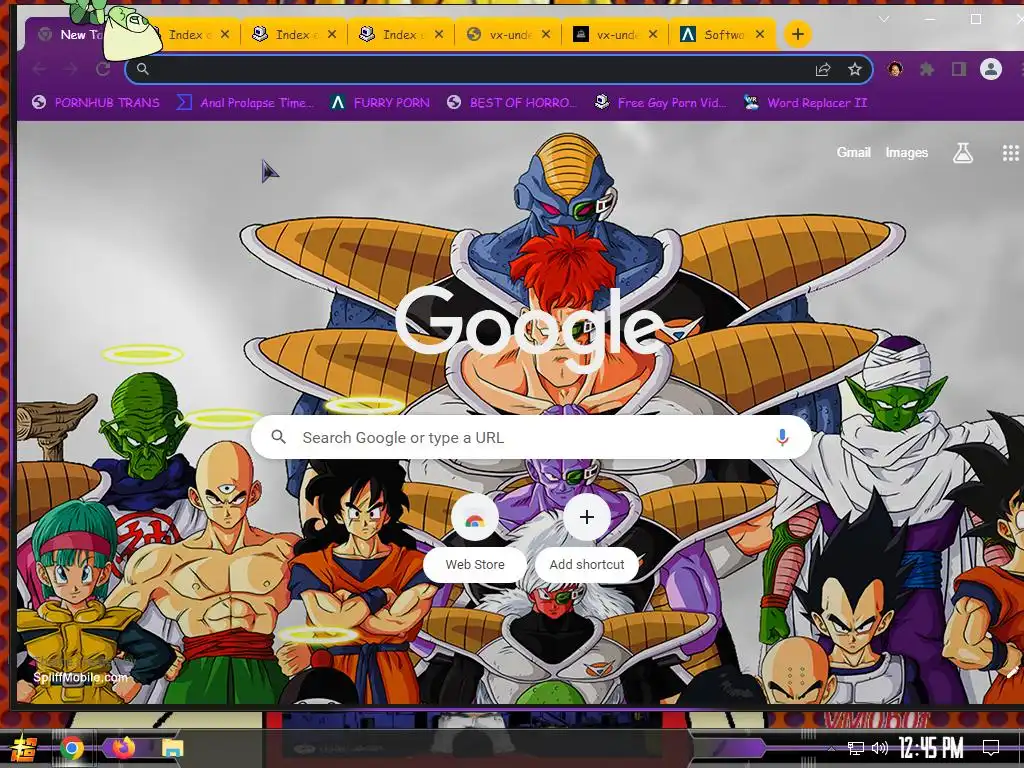
Task: Switch to the New Tab tab
Action: click(x=72, y=35)
